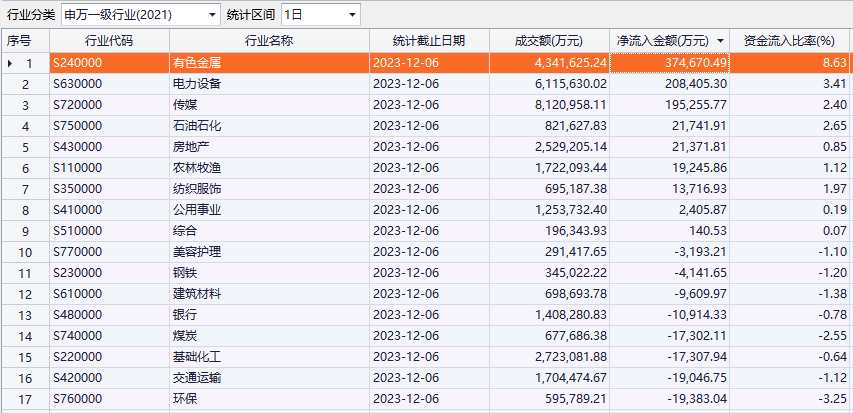Click the current-row pointer beside row 1
This screenshot has height=413, width=853.
10,63
